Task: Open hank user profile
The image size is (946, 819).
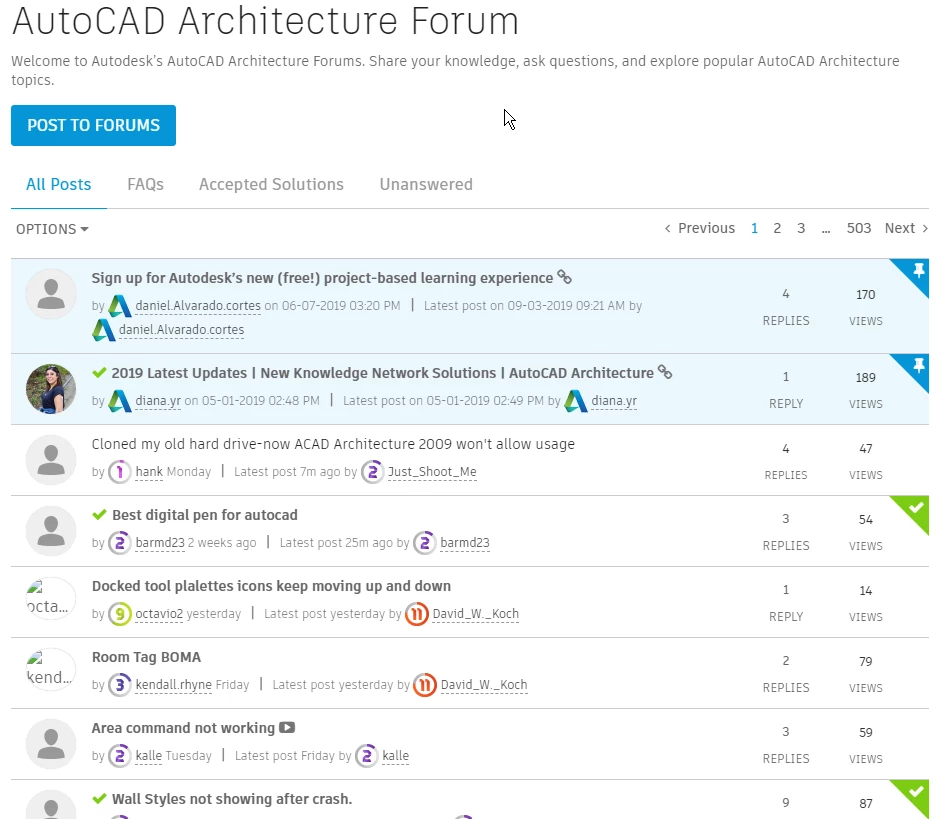Action: pos(149,471)
